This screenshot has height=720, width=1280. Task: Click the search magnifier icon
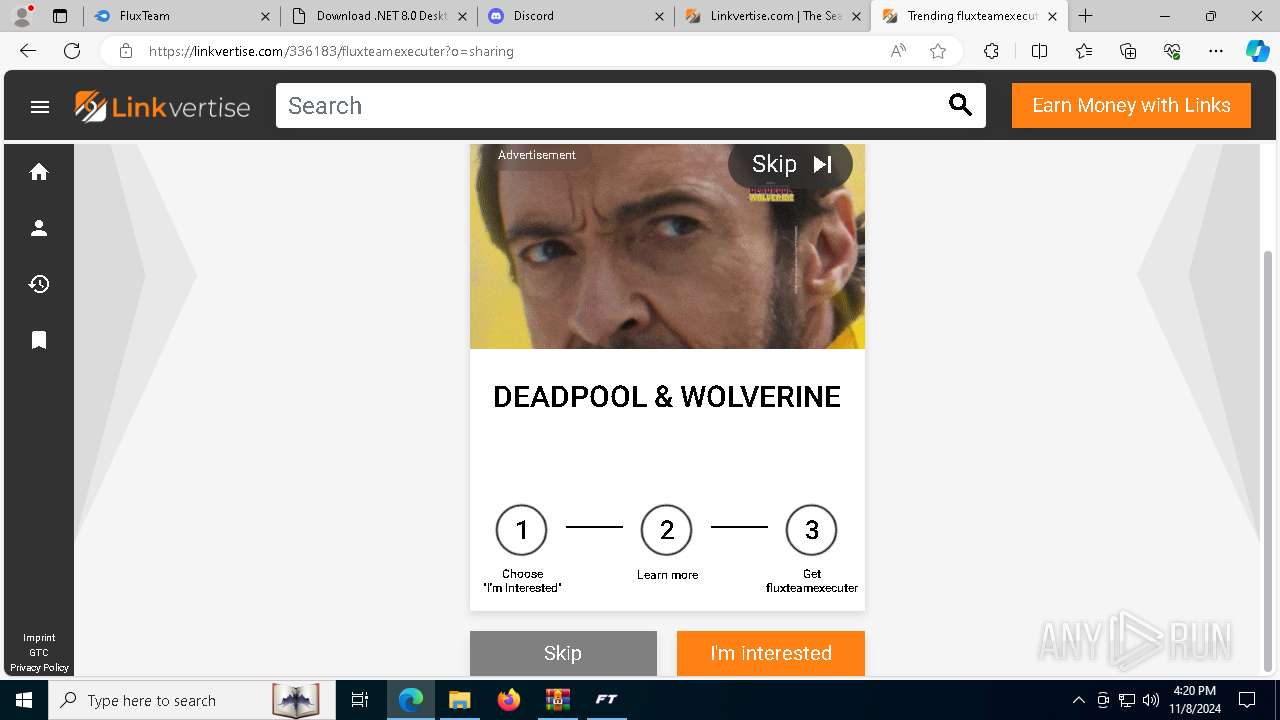pos(960,105)
